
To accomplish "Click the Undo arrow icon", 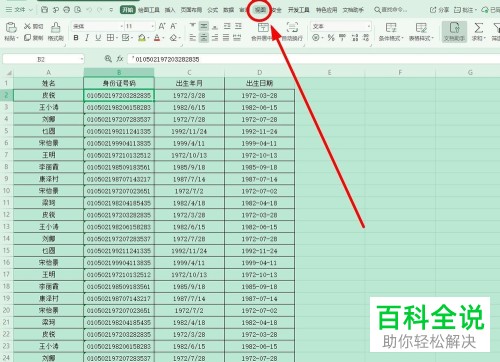I will tap(89, 10).
